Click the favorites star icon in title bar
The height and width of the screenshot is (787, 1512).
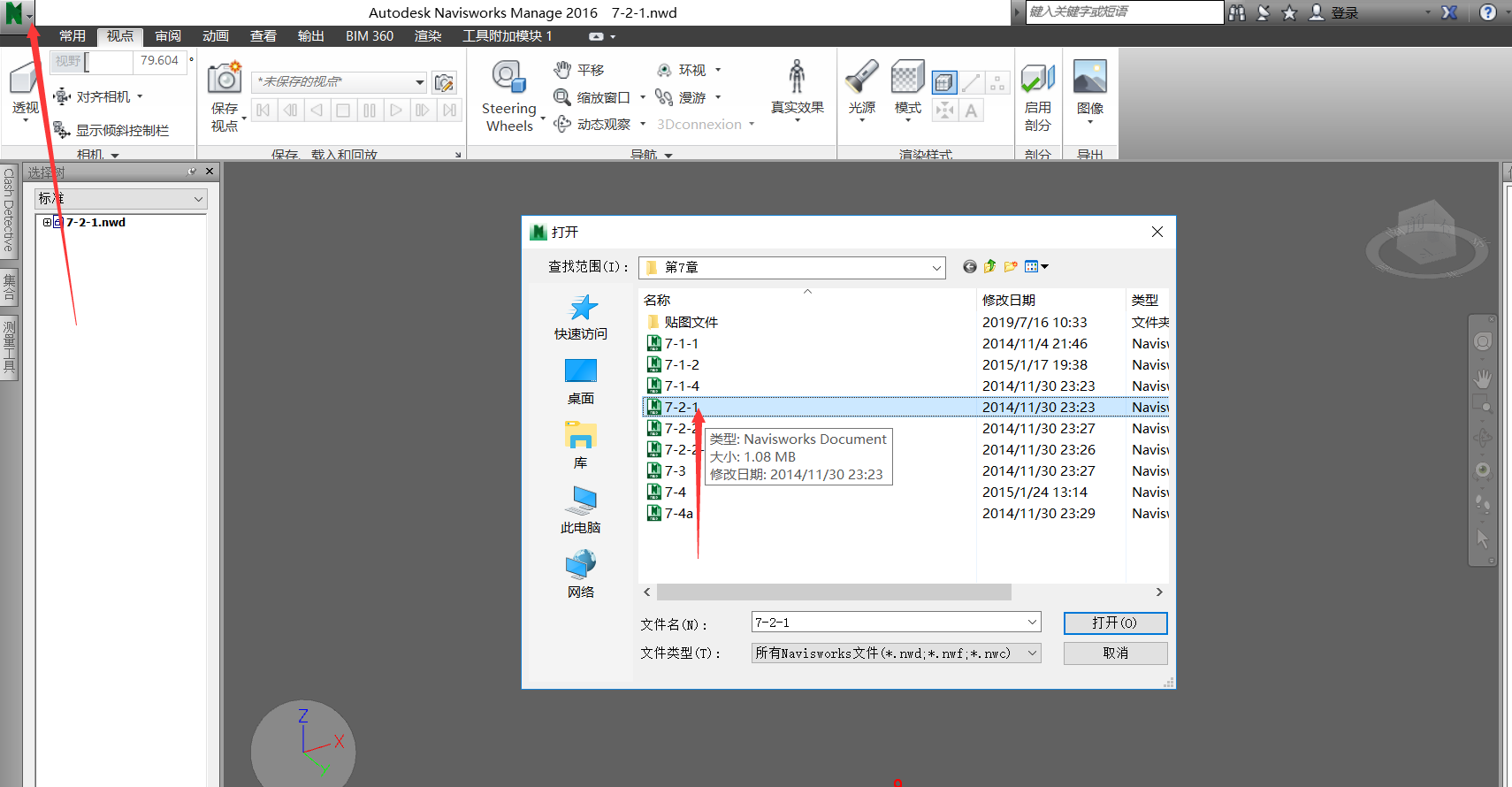(x=1289, y=12)
